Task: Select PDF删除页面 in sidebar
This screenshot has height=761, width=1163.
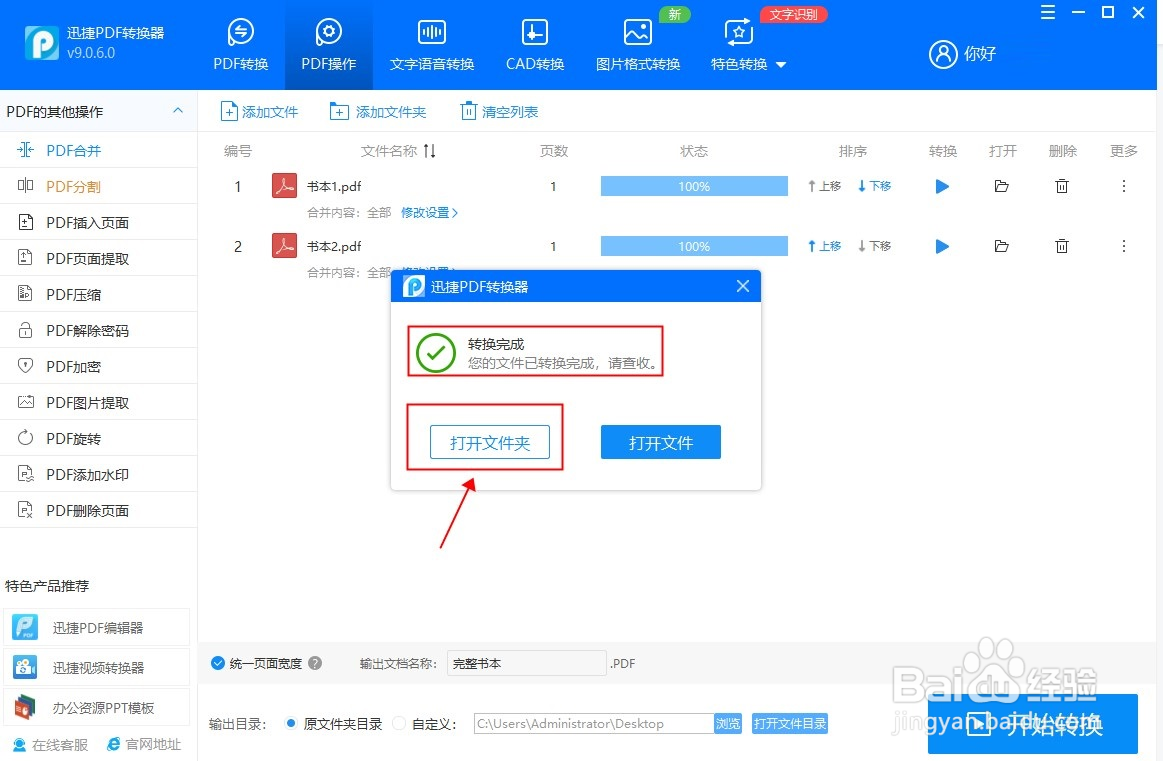Action: point(99,510)
